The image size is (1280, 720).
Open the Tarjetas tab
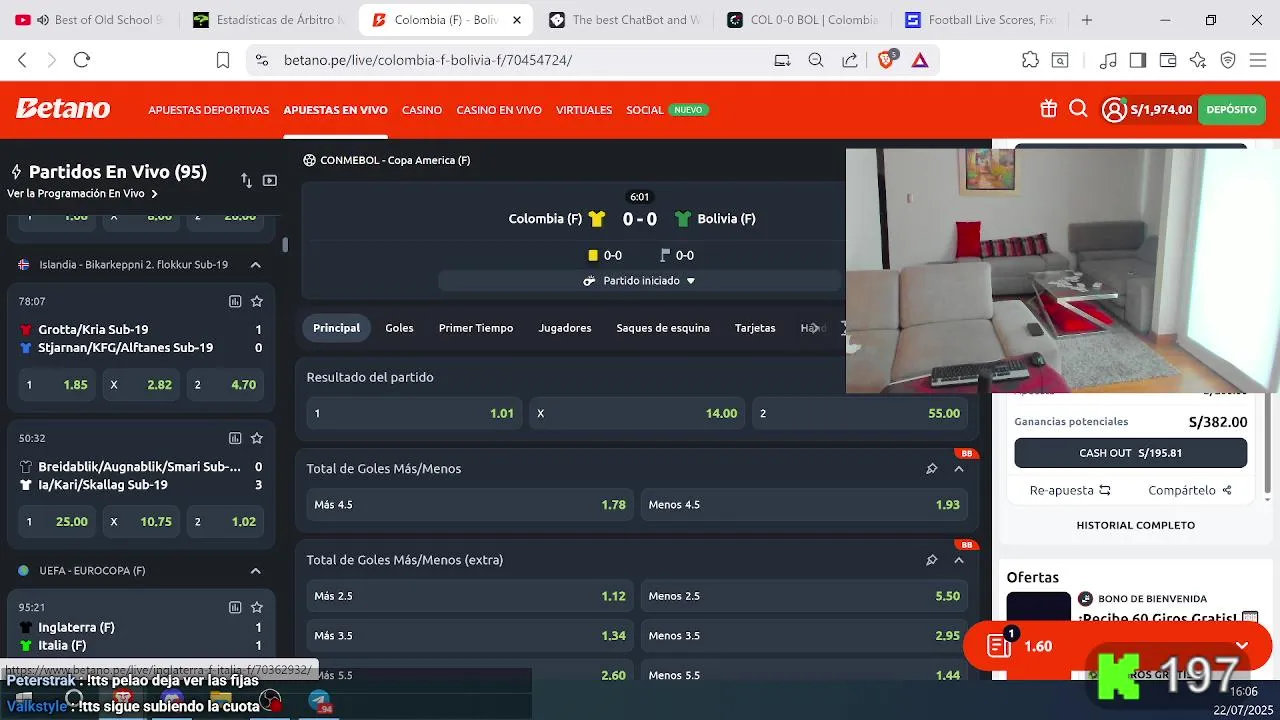tap(755, 328)
